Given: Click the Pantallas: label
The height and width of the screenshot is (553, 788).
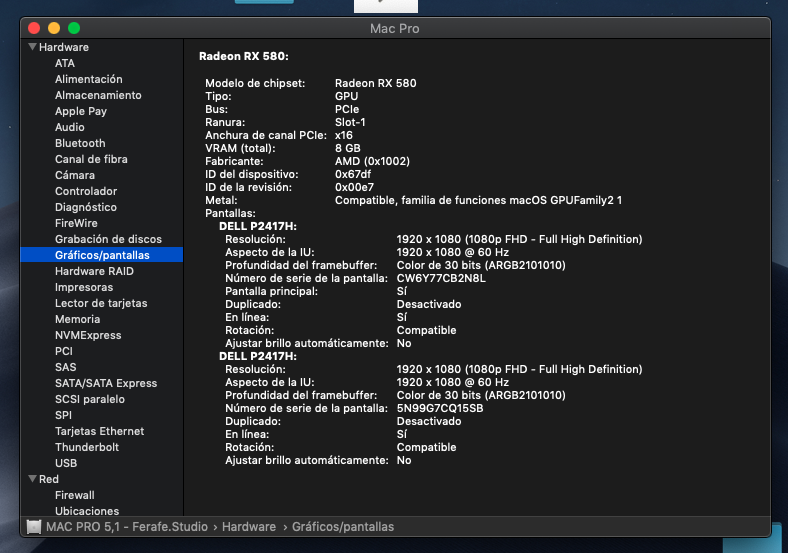Looking at the screenshot, I should [x=230, y=213].
